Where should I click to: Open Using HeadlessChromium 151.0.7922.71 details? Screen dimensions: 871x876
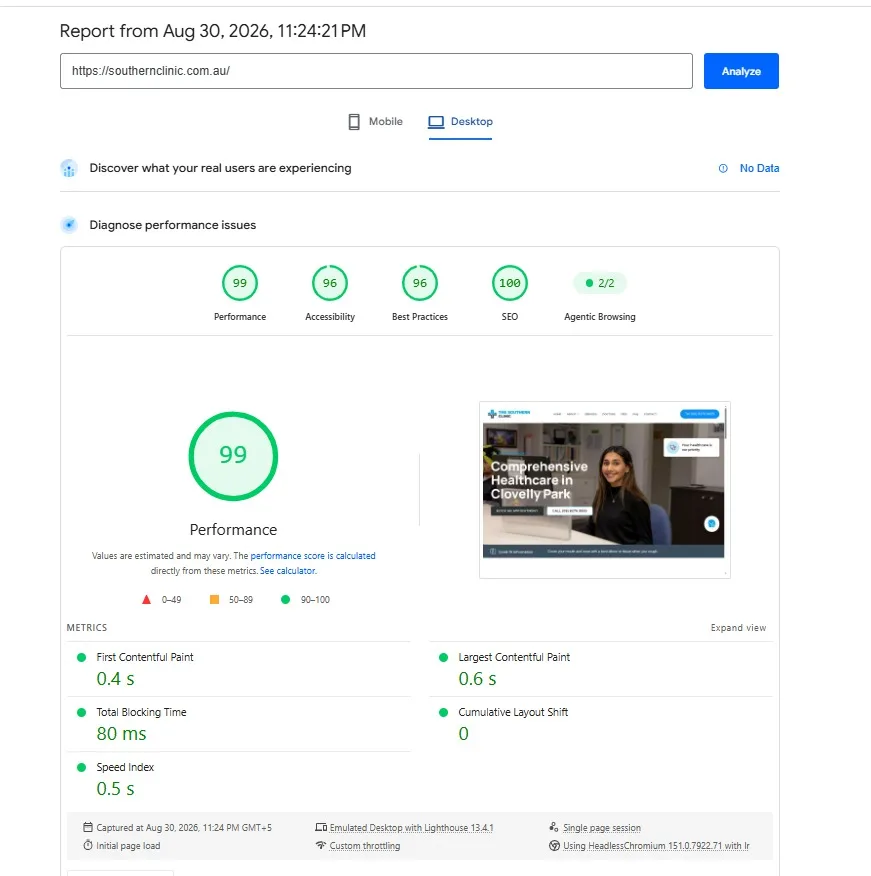pos(656,846)
